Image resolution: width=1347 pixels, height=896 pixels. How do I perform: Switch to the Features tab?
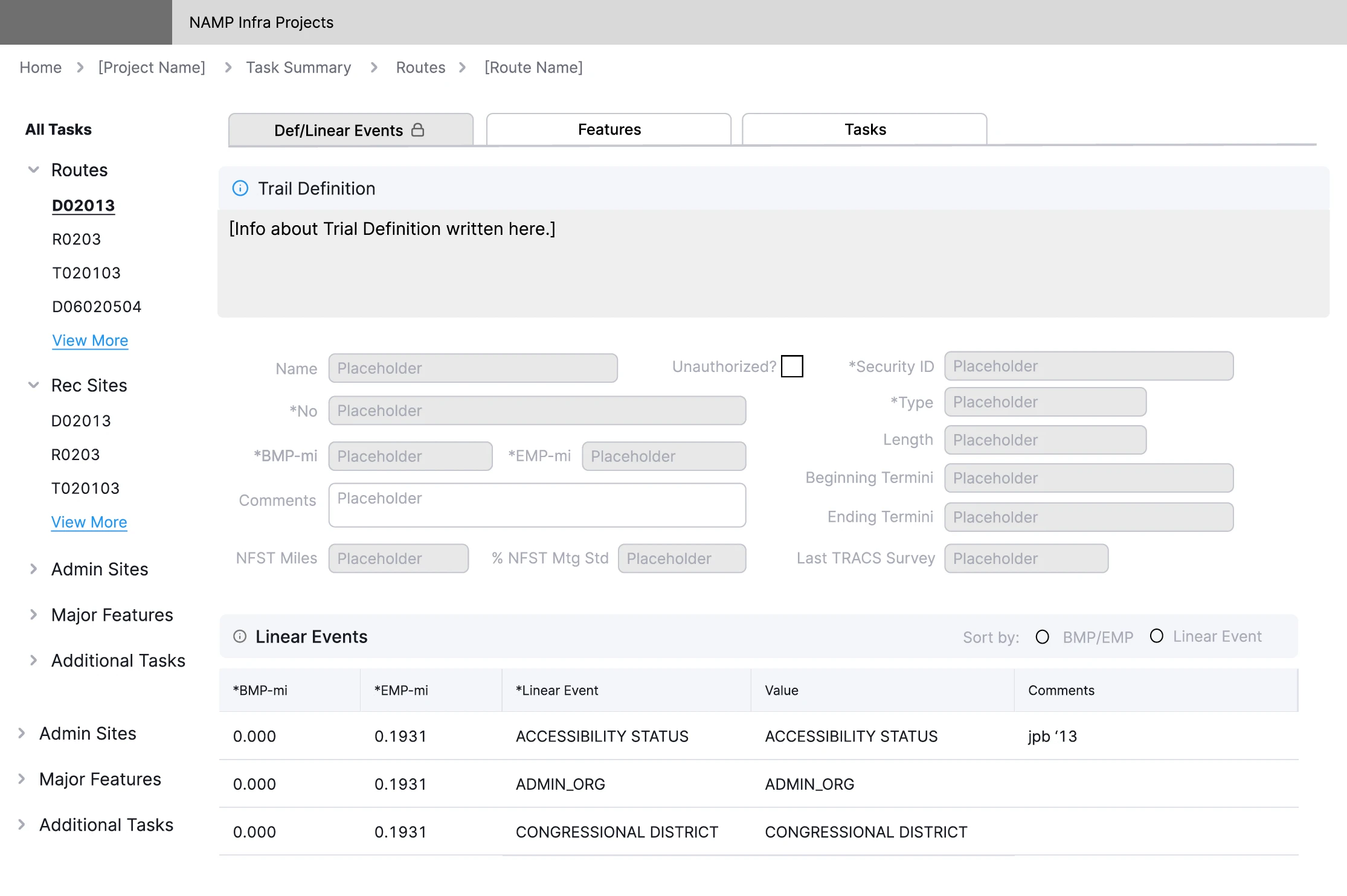pyautogui.click(x=609, y=129)
